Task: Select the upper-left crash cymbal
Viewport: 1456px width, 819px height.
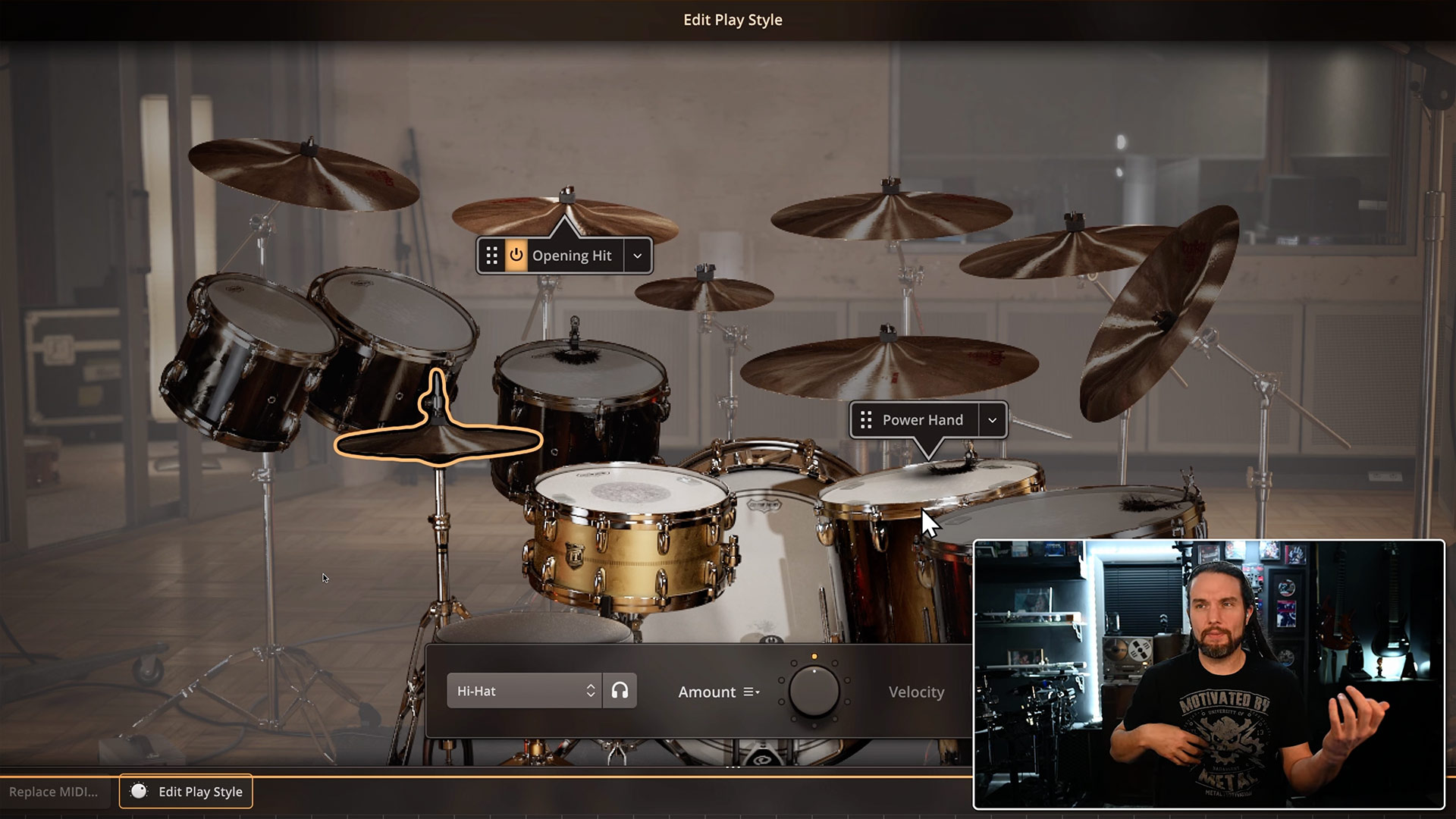Action: pos(303,173)
